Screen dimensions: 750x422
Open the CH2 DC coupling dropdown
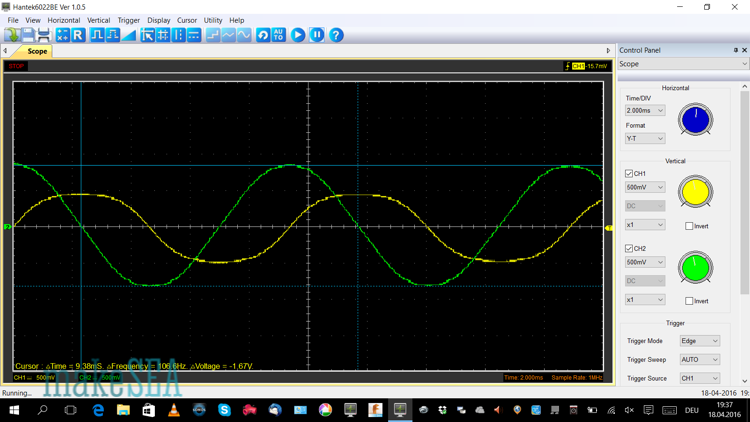[x=645, y=281]
